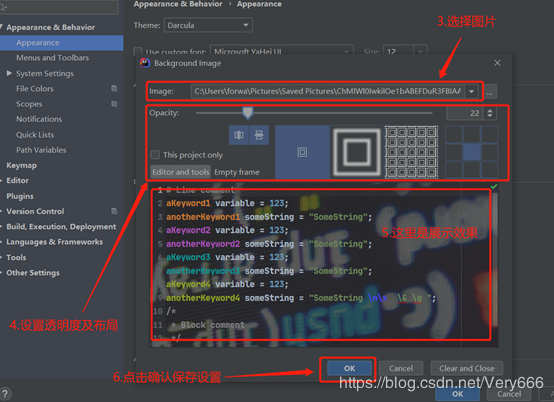
Task: Select the tiled pattern fill mode
Action: click(411, 152)
